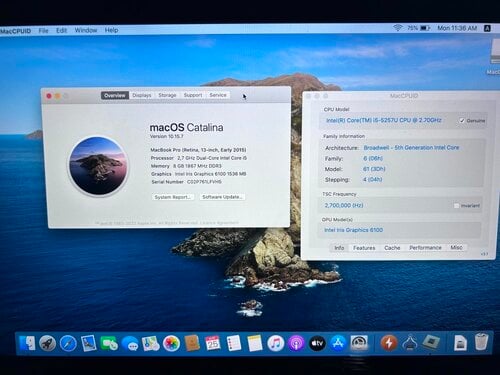Open the Music app icon
Viewport: 500px width, 375px height.
(275, 343)
